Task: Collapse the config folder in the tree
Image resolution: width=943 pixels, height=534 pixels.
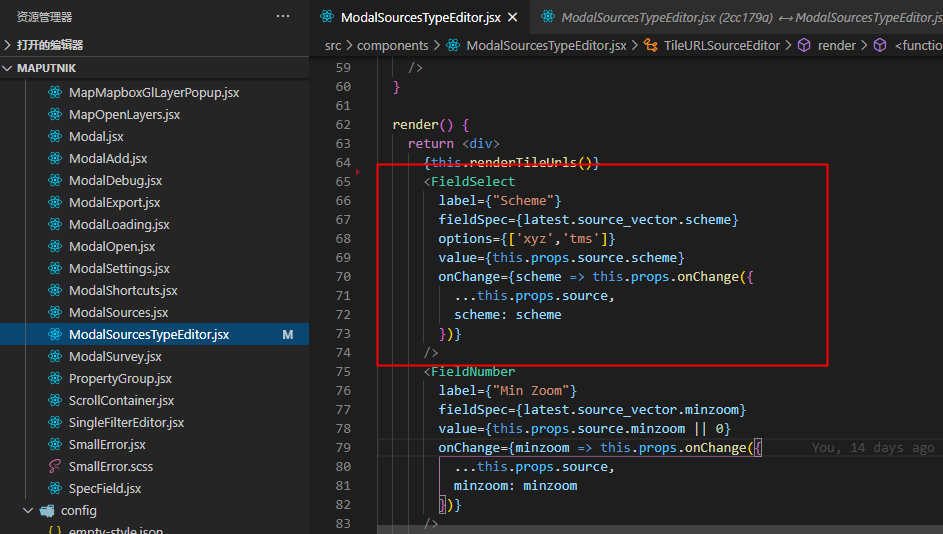Action: pyautogui.click(x=28, y=511)
